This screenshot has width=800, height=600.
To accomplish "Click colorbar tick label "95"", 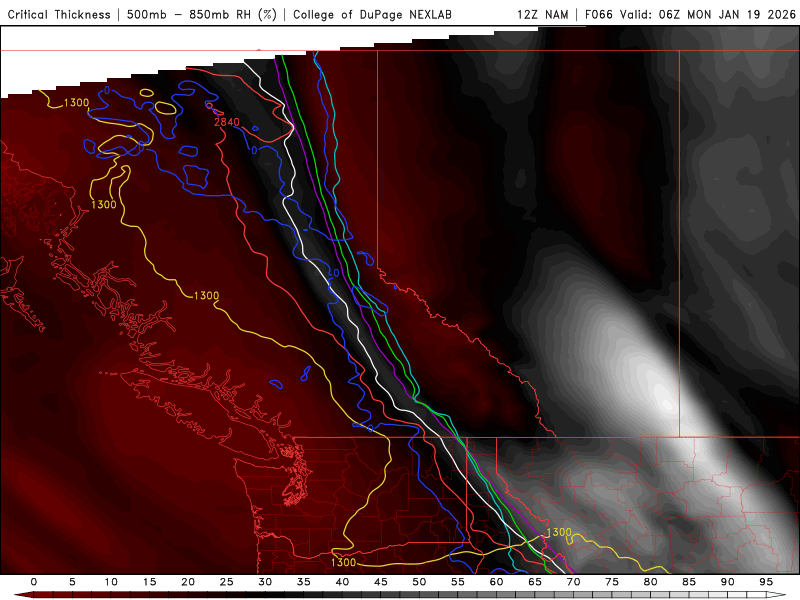I will [766, 582].
